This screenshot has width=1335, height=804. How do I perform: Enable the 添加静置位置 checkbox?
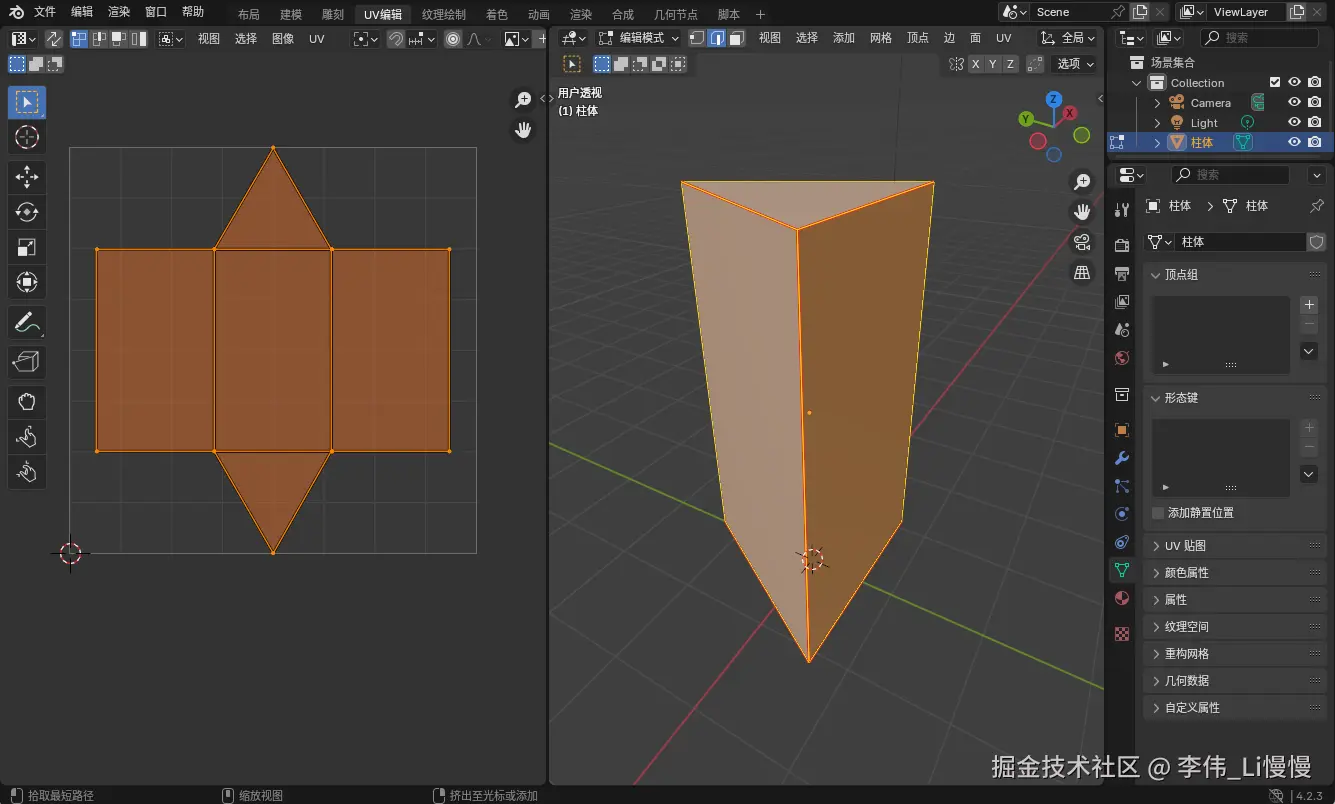point(1158,513)
